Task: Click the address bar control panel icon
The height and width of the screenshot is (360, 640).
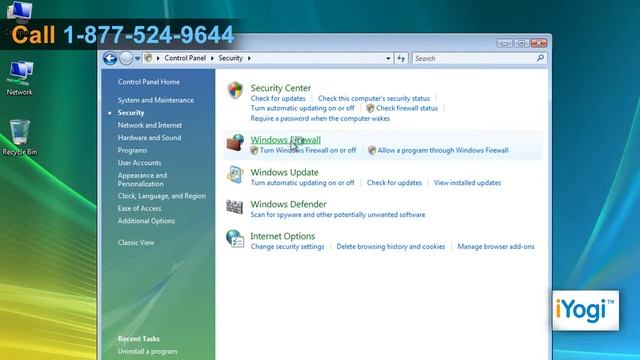Action: tap(149, 58)
